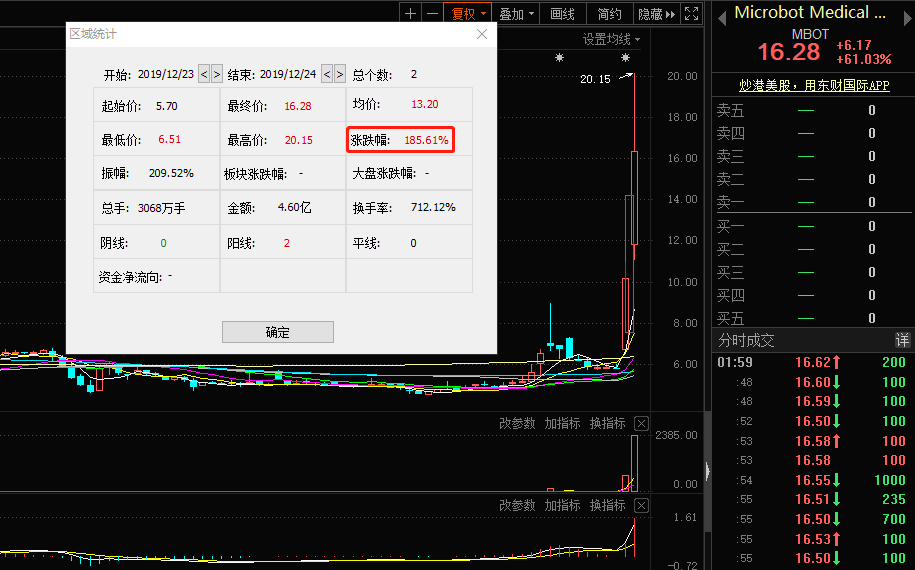Step start date 2019/12/23 forward with > arrow
Viewport: 915px width, 570px height.
click(216, 74)
